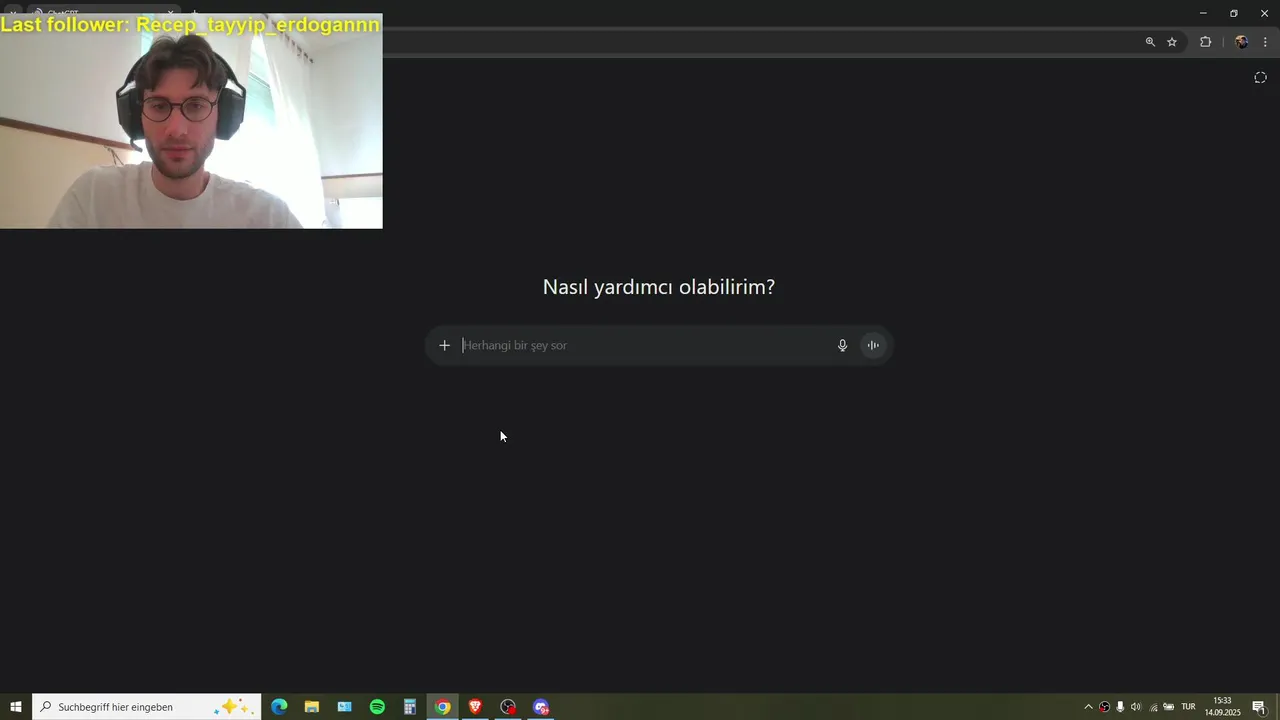Viewport: 1280px width, 720px height.
Task: Switch keyboard layout via TUR indicator
Action: (x=1188, y=707)
